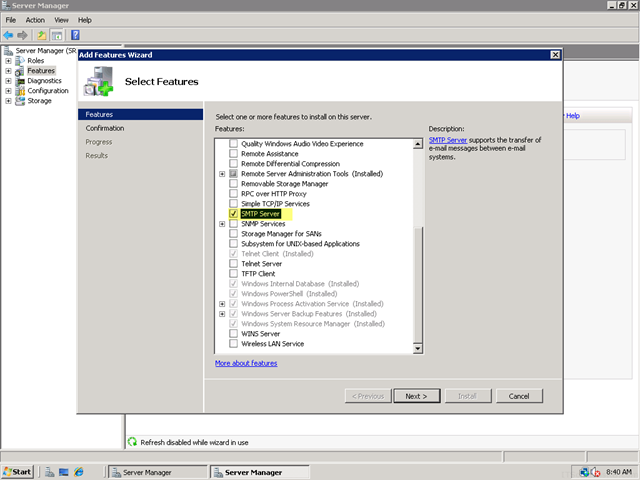Click the Help link behind the wizard
Viewport: 640px width, 480px height.
coord(573,116)
